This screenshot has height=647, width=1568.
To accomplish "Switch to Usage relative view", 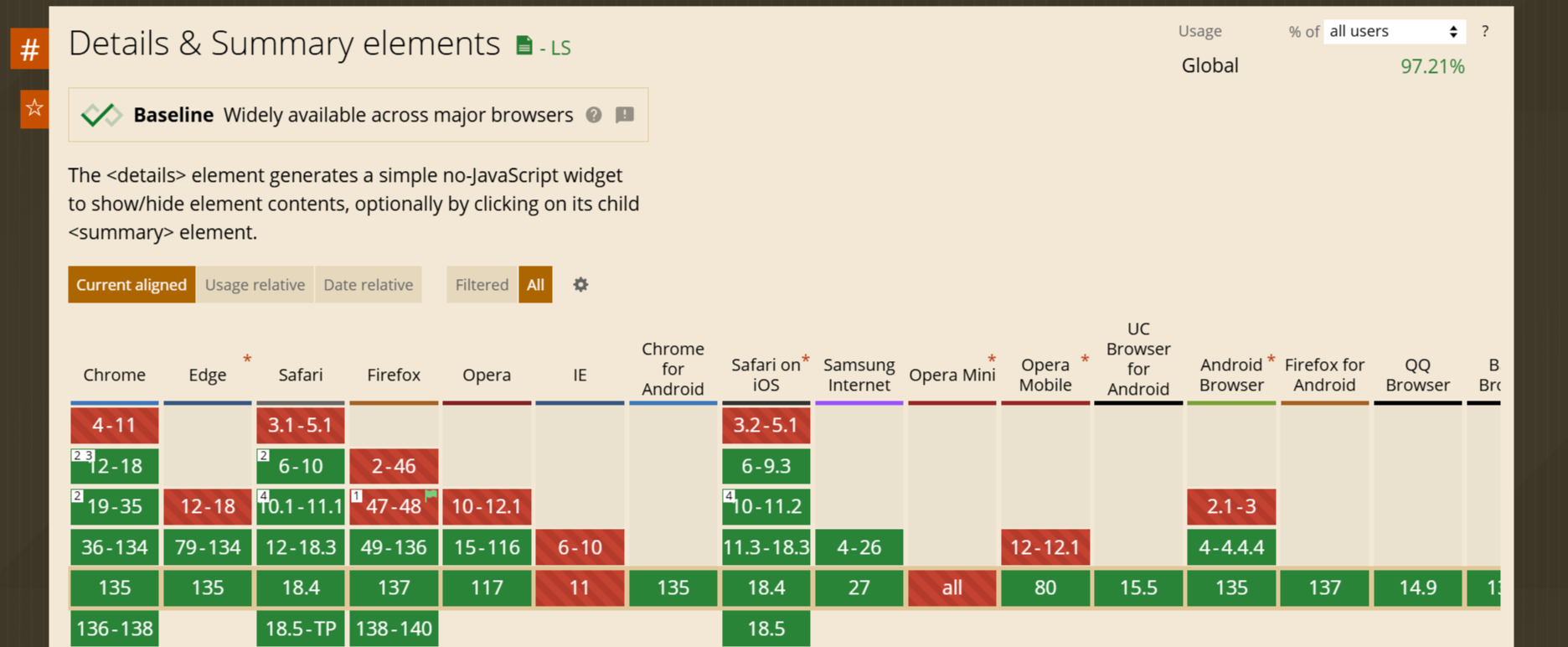I will click(x=255, y=285).
